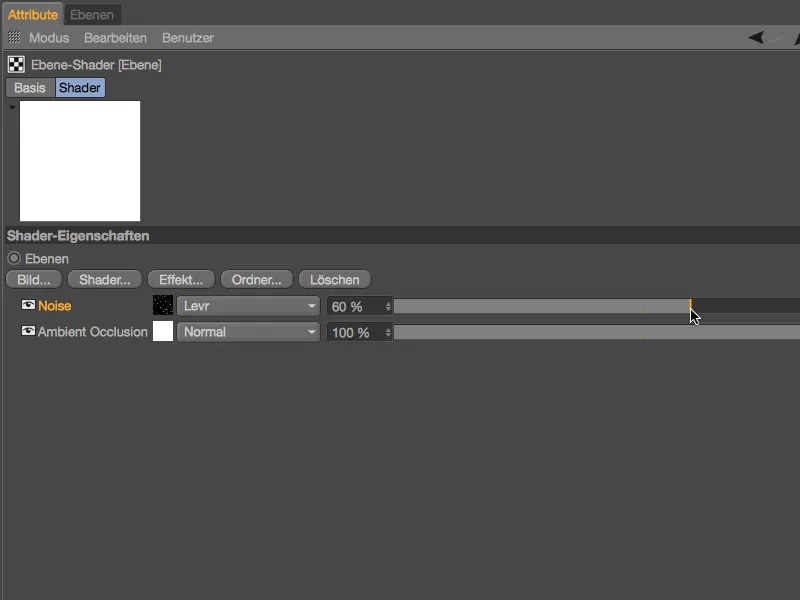The height and width of the screenshot is (600, 800).
Task: Click the Noise opacity slider bar
Action: (x=597, y=306)
